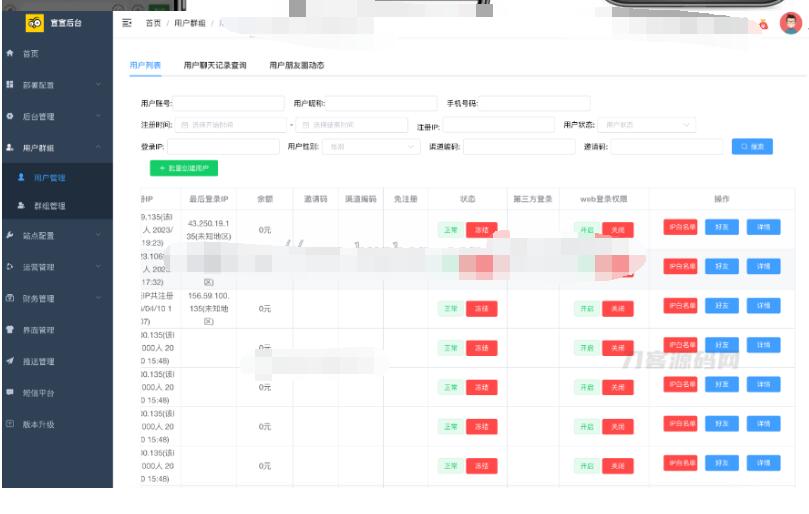809x514 pixels.
Task: Click the 运营管理 icon in sidebar
Action: [10, 267]
